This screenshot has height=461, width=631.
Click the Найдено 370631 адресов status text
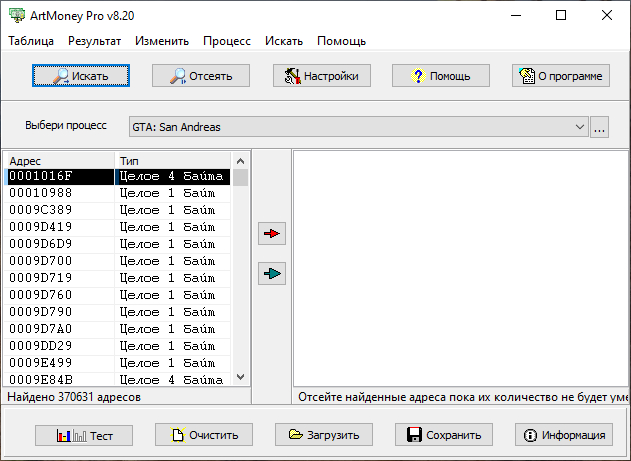tap(74, 397)
